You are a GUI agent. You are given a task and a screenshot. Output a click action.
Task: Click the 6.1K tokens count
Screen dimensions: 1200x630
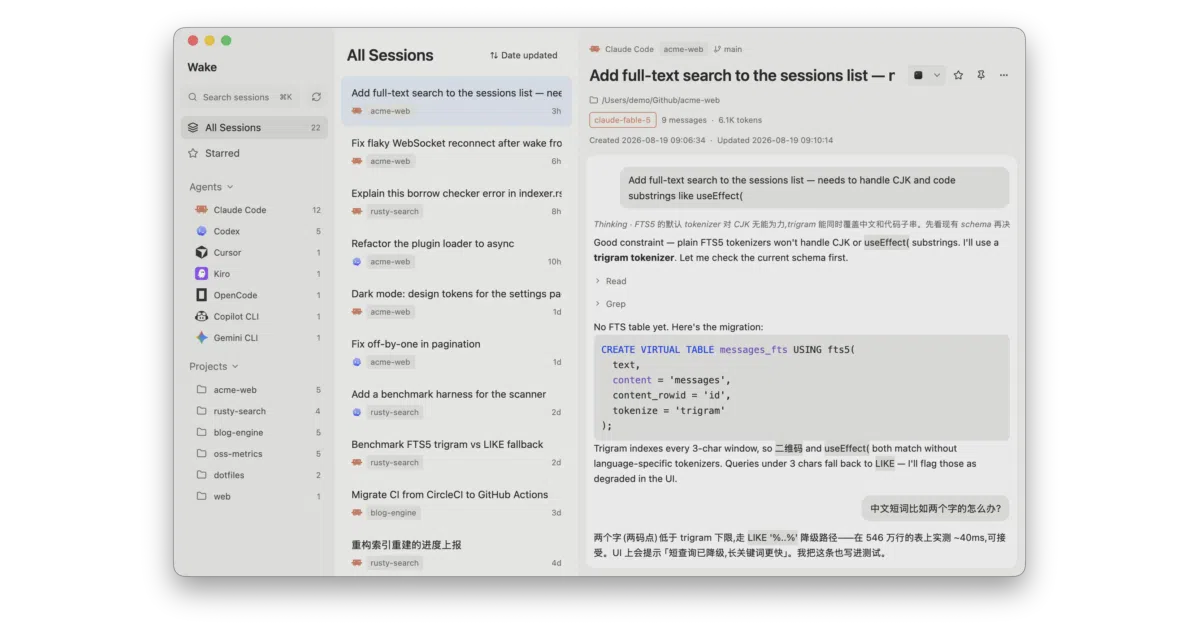click(x=740, y=120)
